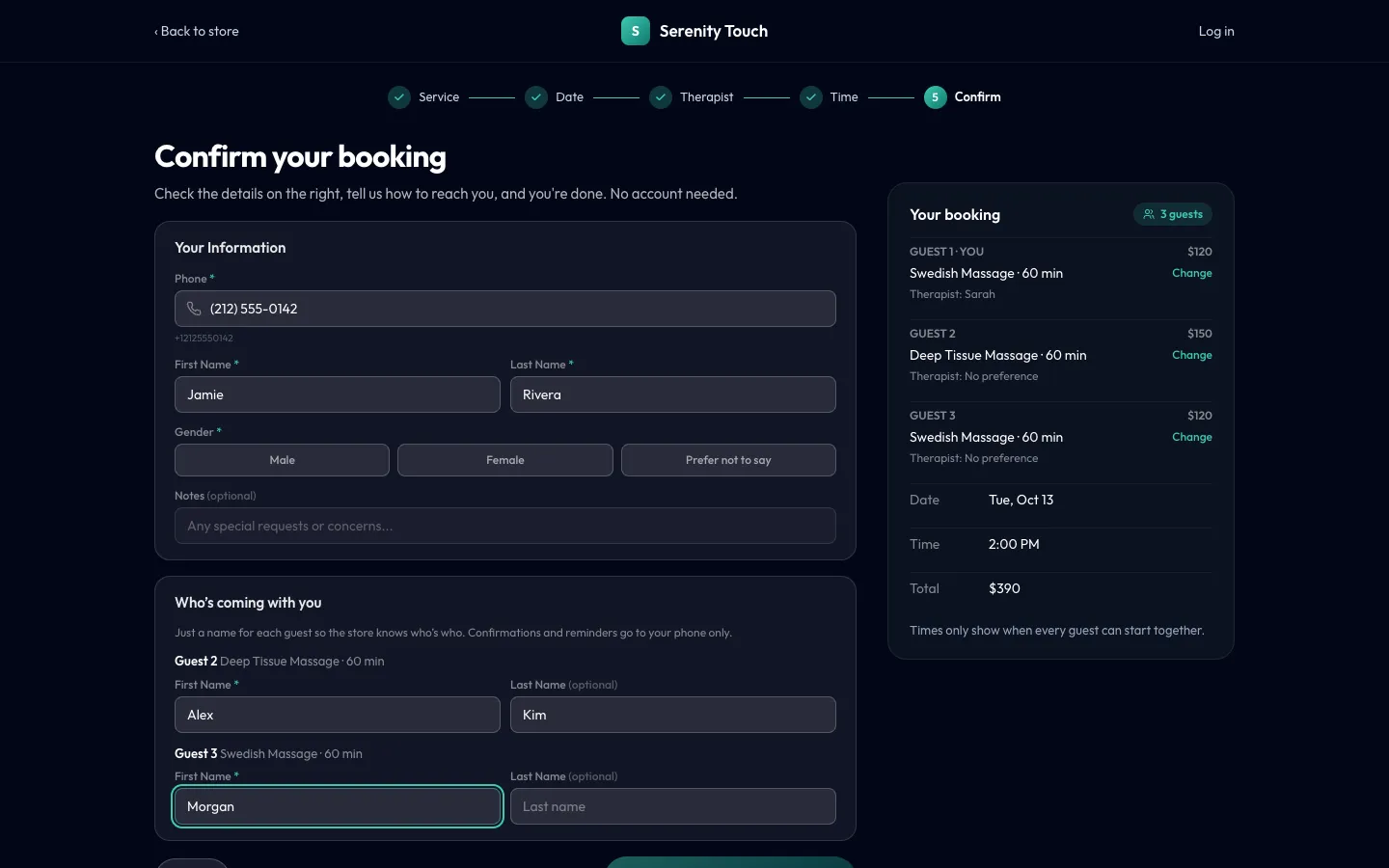Click the Confirm your booking heading
Screen dimensions: 1389x868
tap(300, 156)
